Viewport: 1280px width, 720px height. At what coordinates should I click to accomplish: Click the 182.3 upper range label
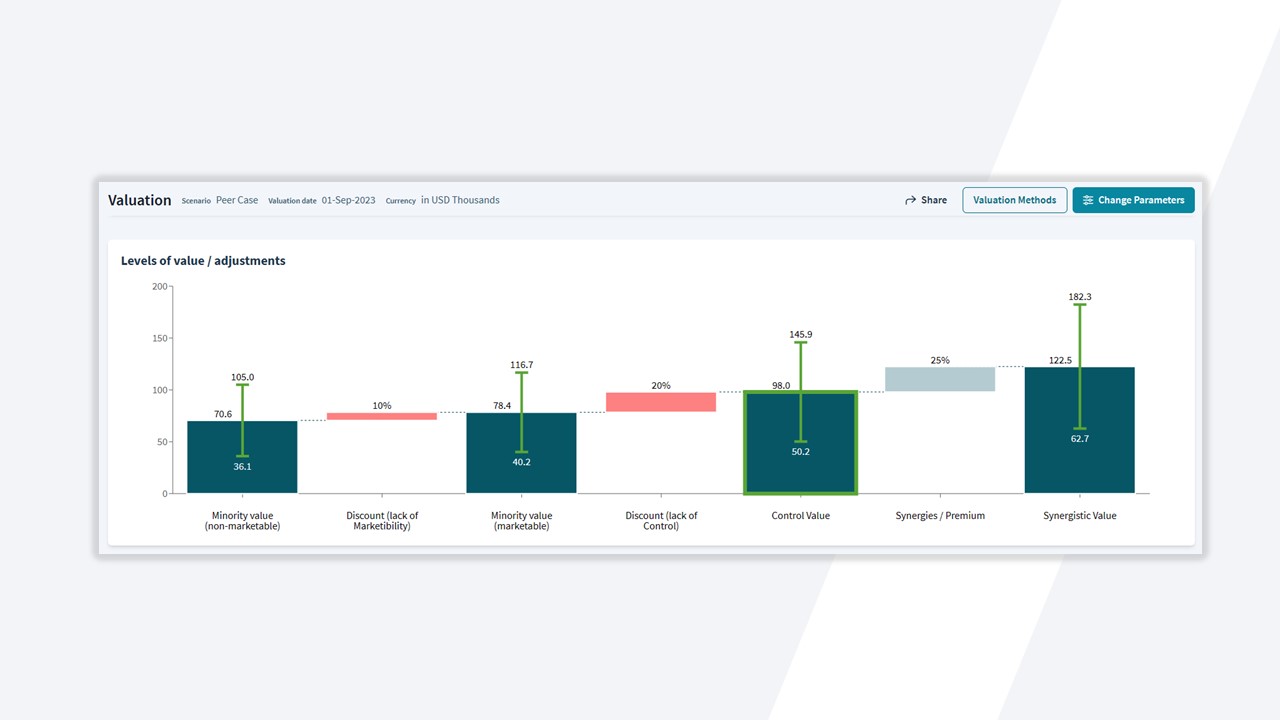coord(1080,297)
